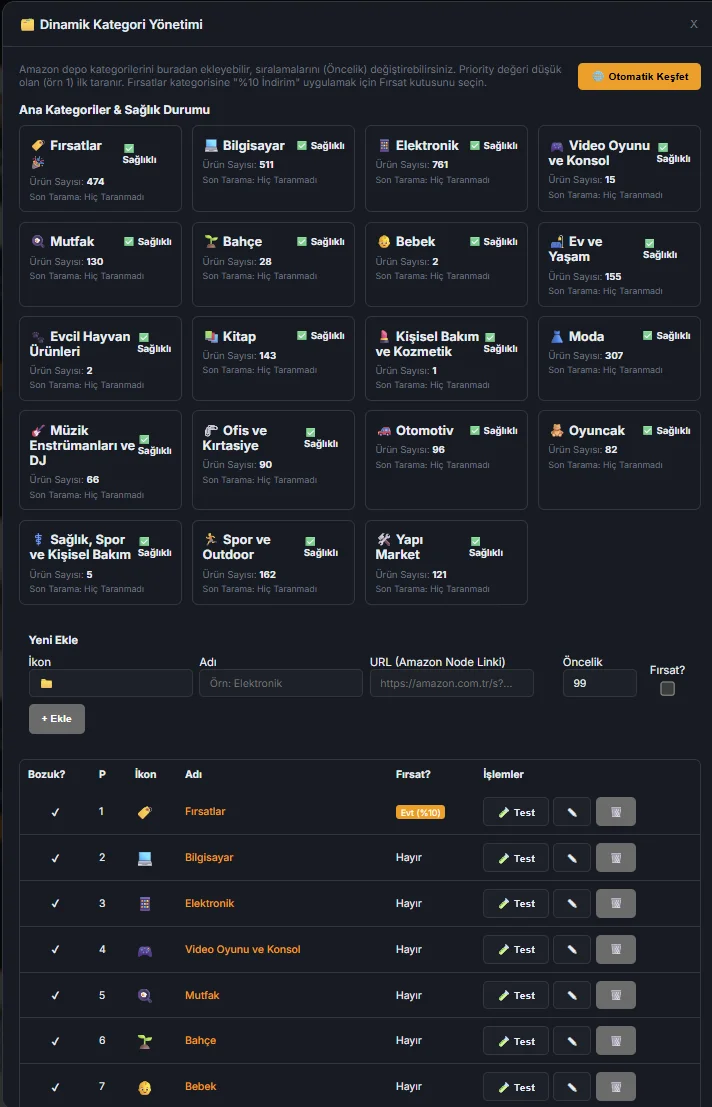This screenshot has width=712, height=1107.
Task: Click the edit pencil icon in Bilgisayar row
Action: [572, 858]
